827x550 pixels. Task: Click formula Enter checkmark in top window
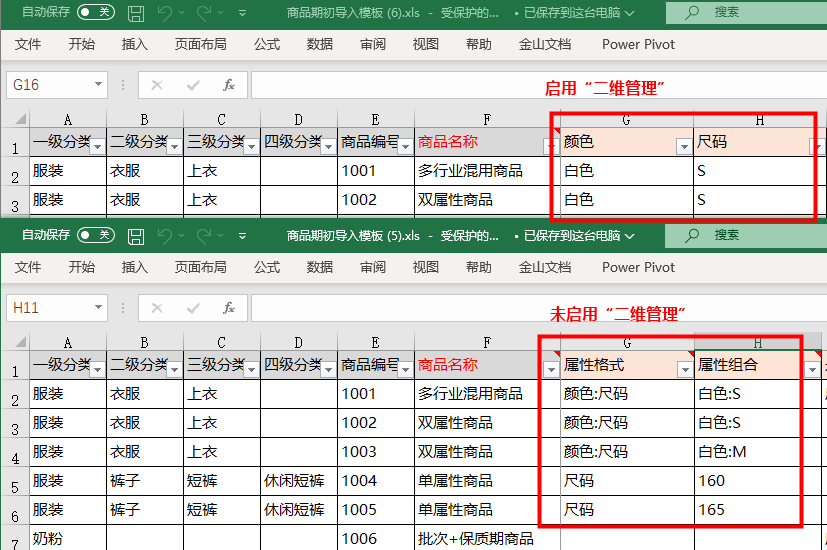point(193,85)
